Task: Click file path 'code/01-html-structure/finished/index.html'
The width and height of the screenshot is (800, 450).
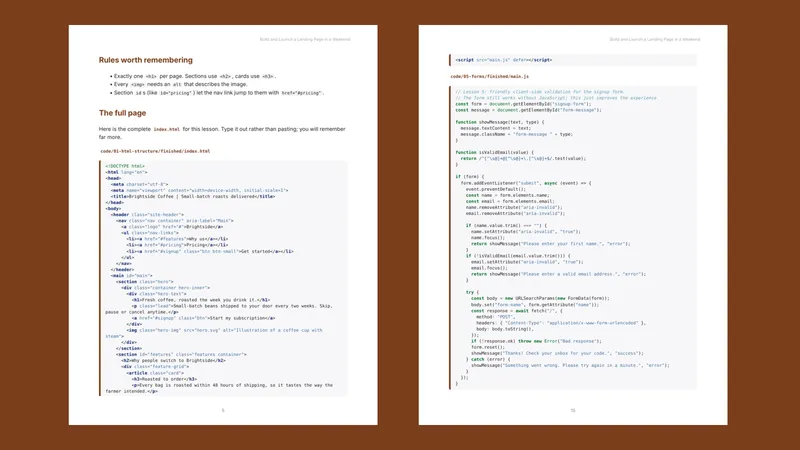Action: 155,151
